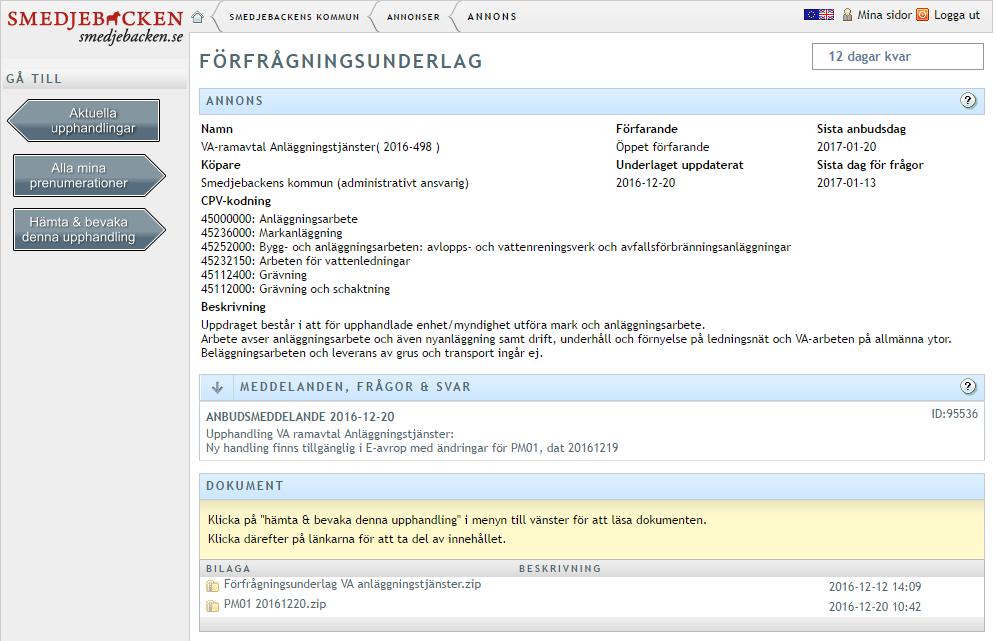Click the 'Gå till' sidebar heading
Image resolution: width=997 pixels, height=641 pixels.
tap(34, 79)
